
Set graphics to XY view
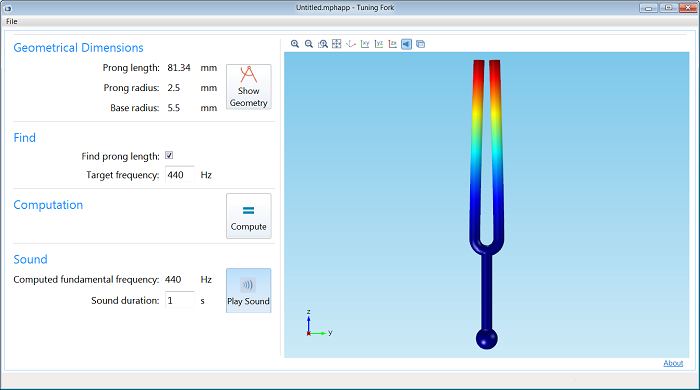365,44
